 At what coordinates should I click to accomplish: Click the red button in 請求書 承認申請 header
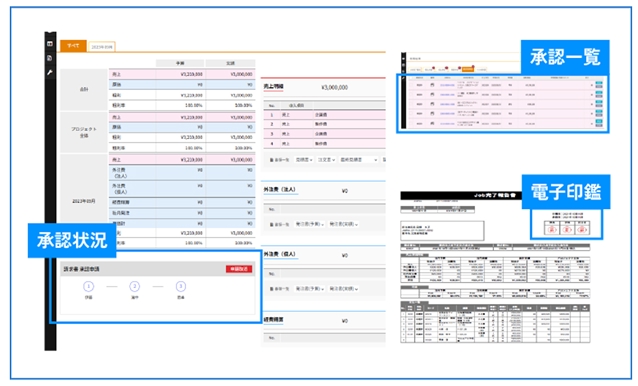click(239, 269)
